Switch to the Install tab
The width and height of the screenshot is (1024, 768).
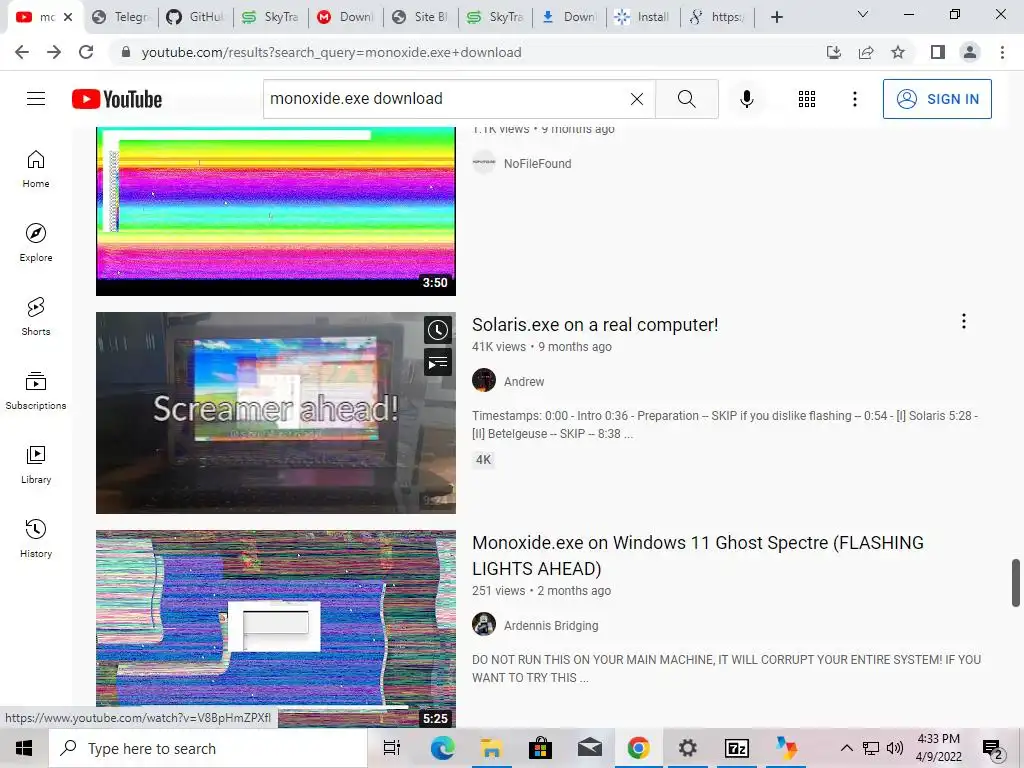pos(643,17)
